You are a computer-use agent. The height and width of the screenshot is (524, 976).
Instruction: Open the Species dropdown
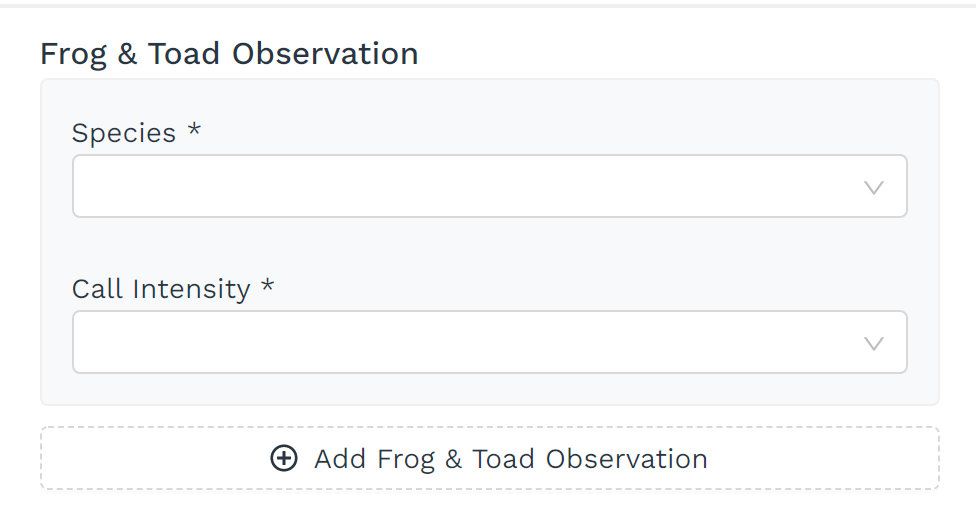point(489,187)
